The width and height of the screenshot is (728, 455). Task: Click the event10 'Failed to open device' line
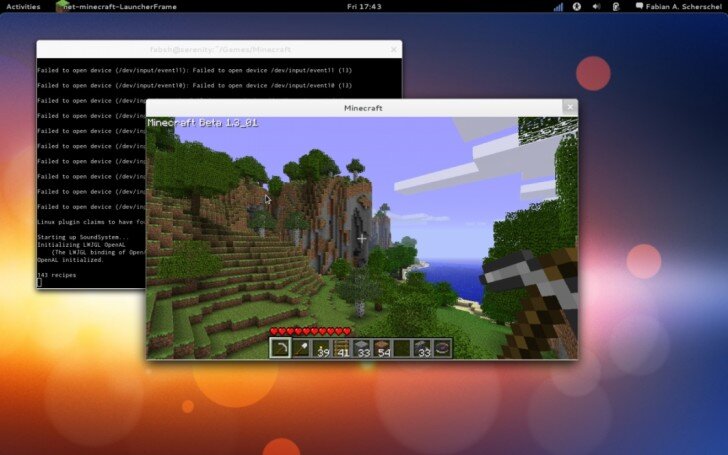[195, 85]
